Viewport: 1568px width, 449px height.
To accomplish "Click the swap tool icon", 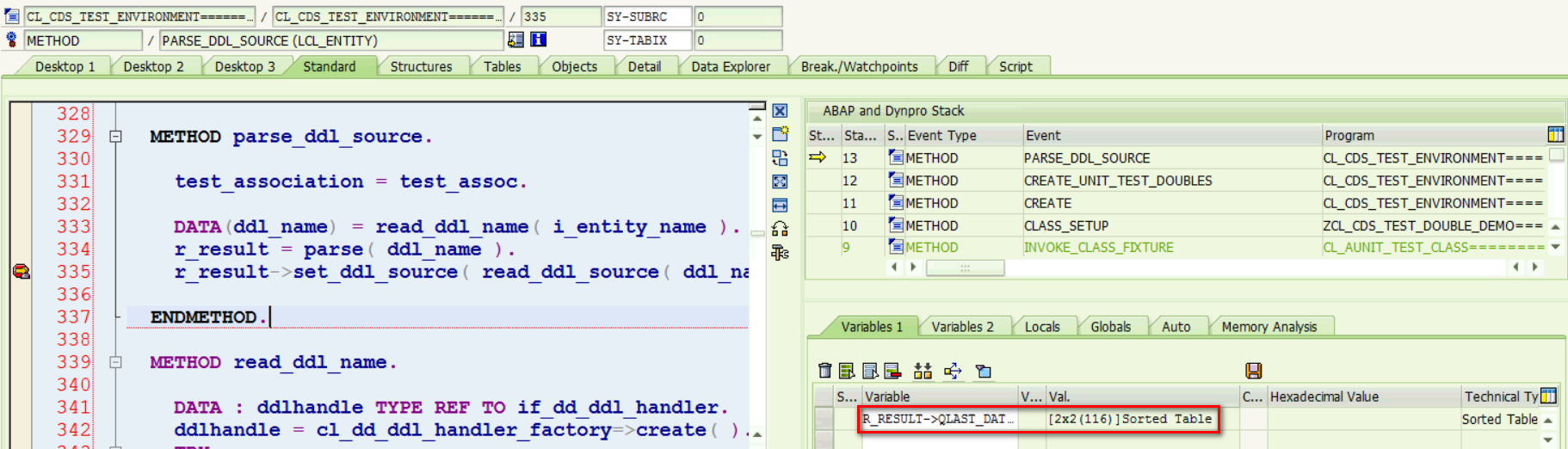I will (x=780, y=157).
